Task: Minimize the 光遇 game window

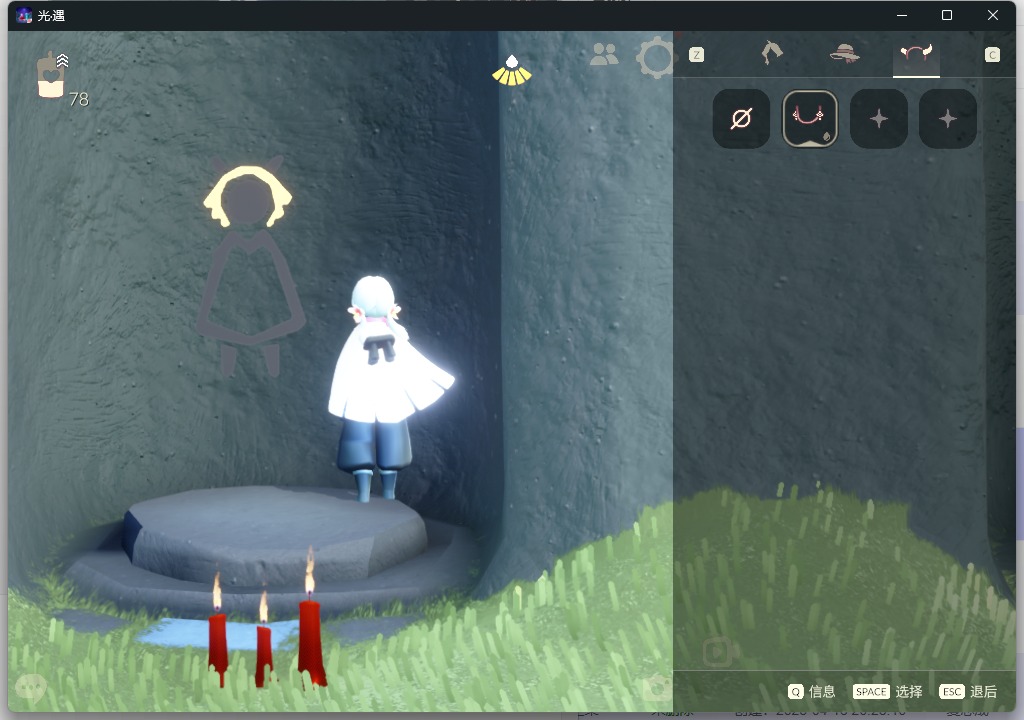Action: 902,15
